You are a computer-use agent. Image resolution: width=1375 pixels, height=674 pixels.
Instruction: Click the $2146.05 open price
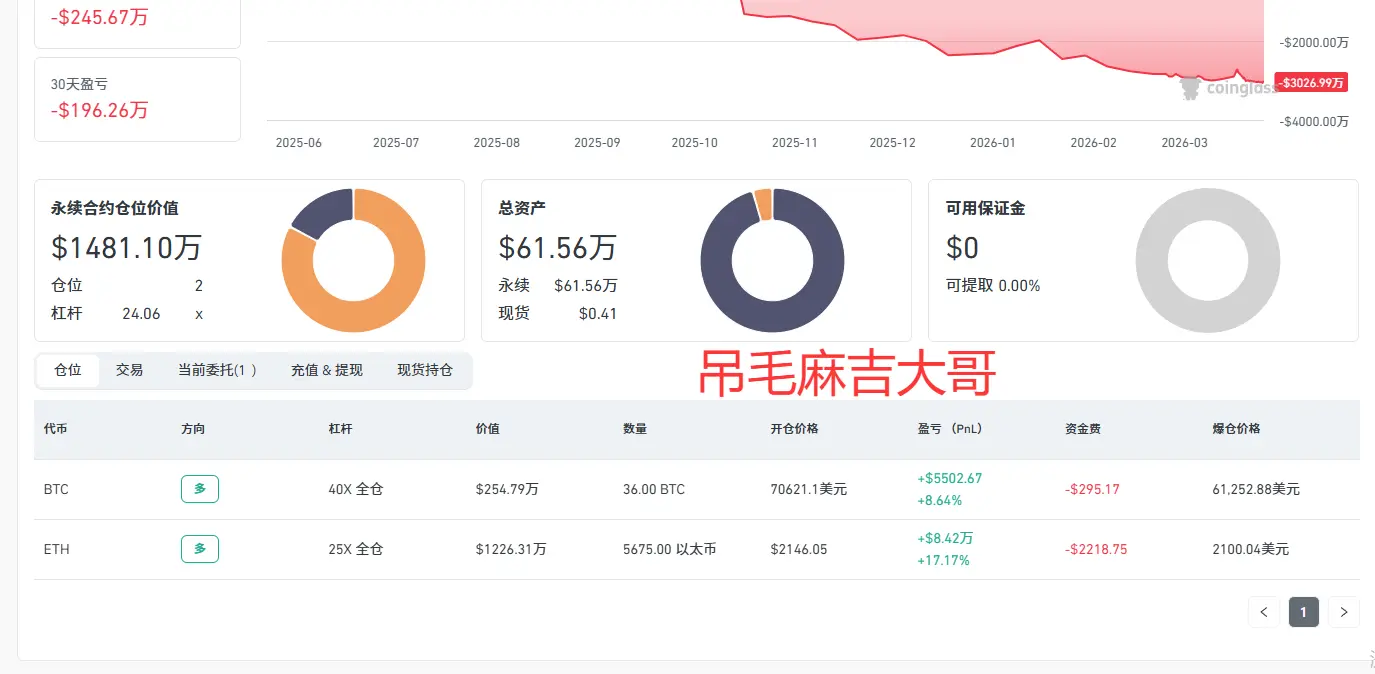799,550
